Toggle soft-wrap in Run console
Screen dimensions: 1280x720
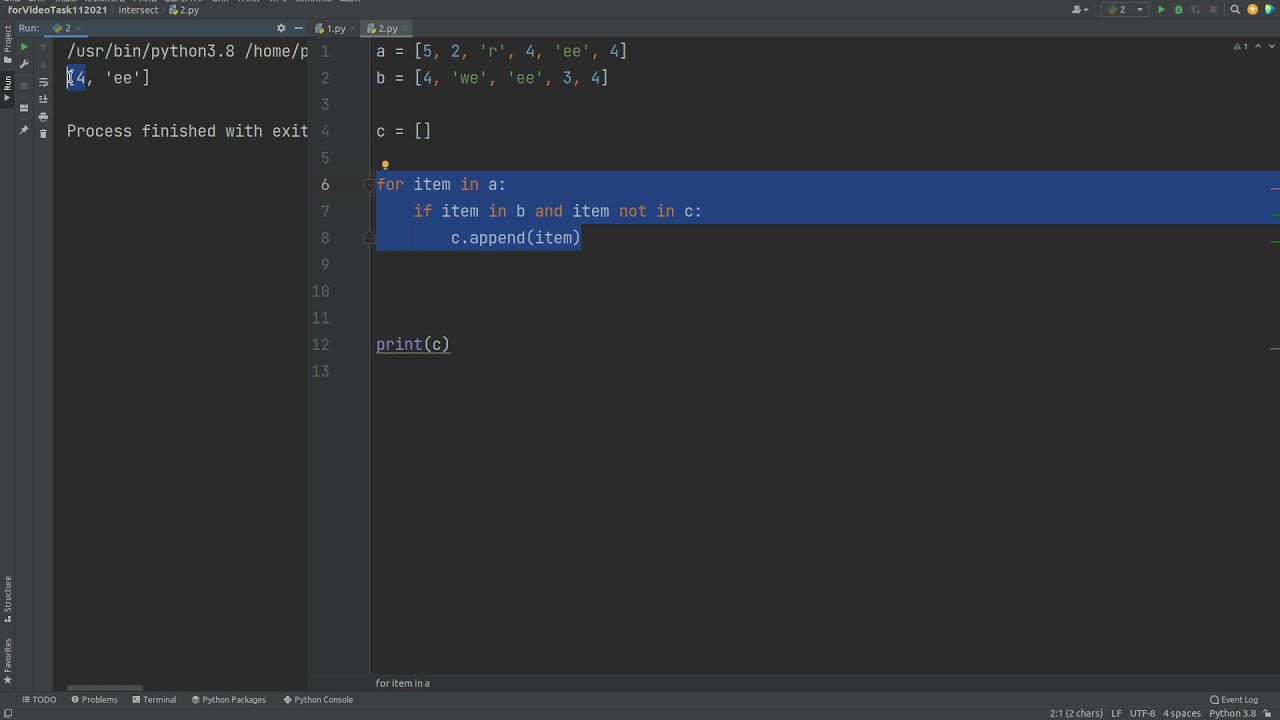43,82
